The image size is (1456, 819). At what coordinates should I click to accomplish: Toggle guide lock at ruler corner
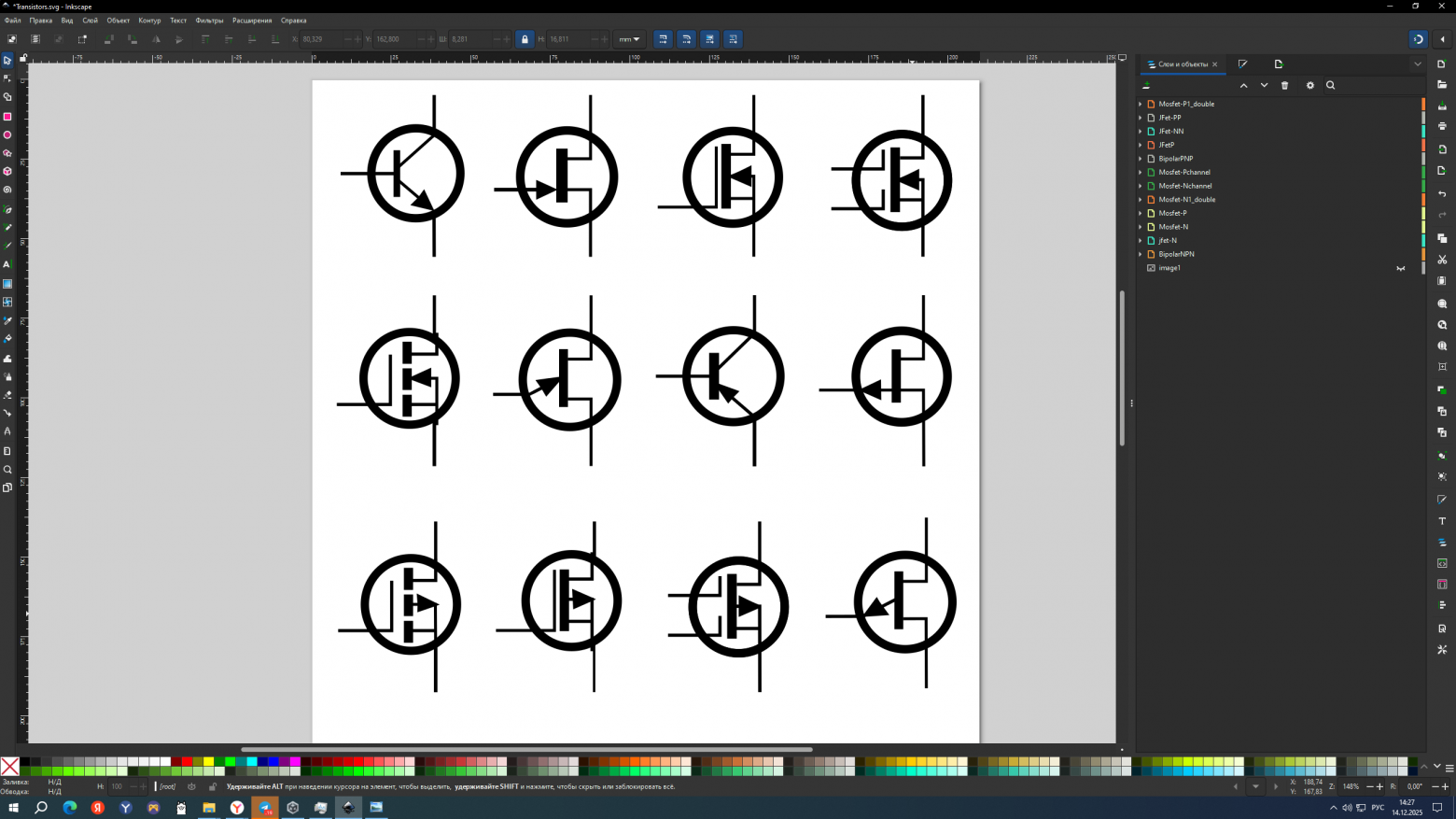pyautogui.click(x=23, y=58)
